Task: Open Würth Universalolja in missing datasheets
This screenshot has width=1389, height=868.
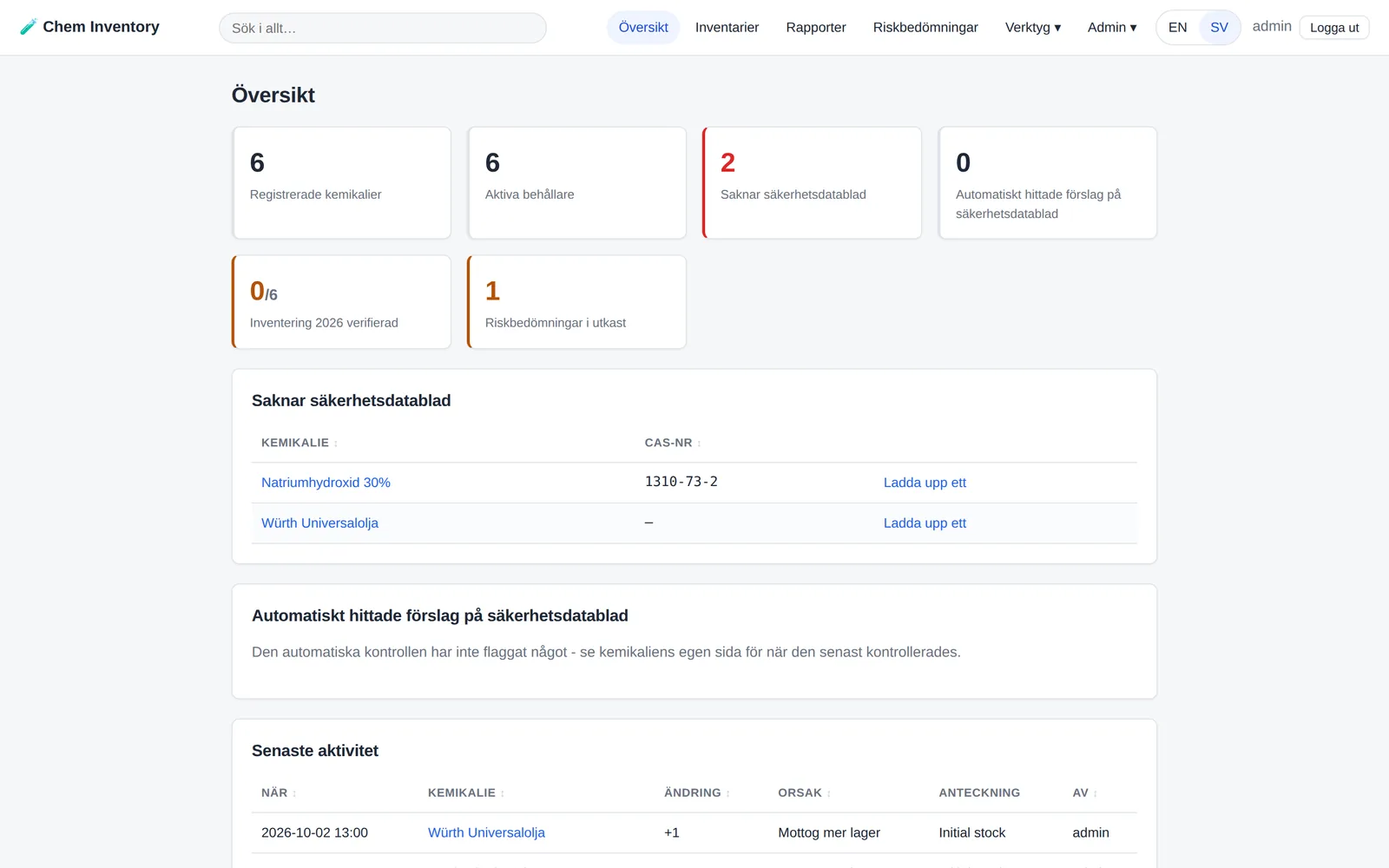Action: click(319, 523)
